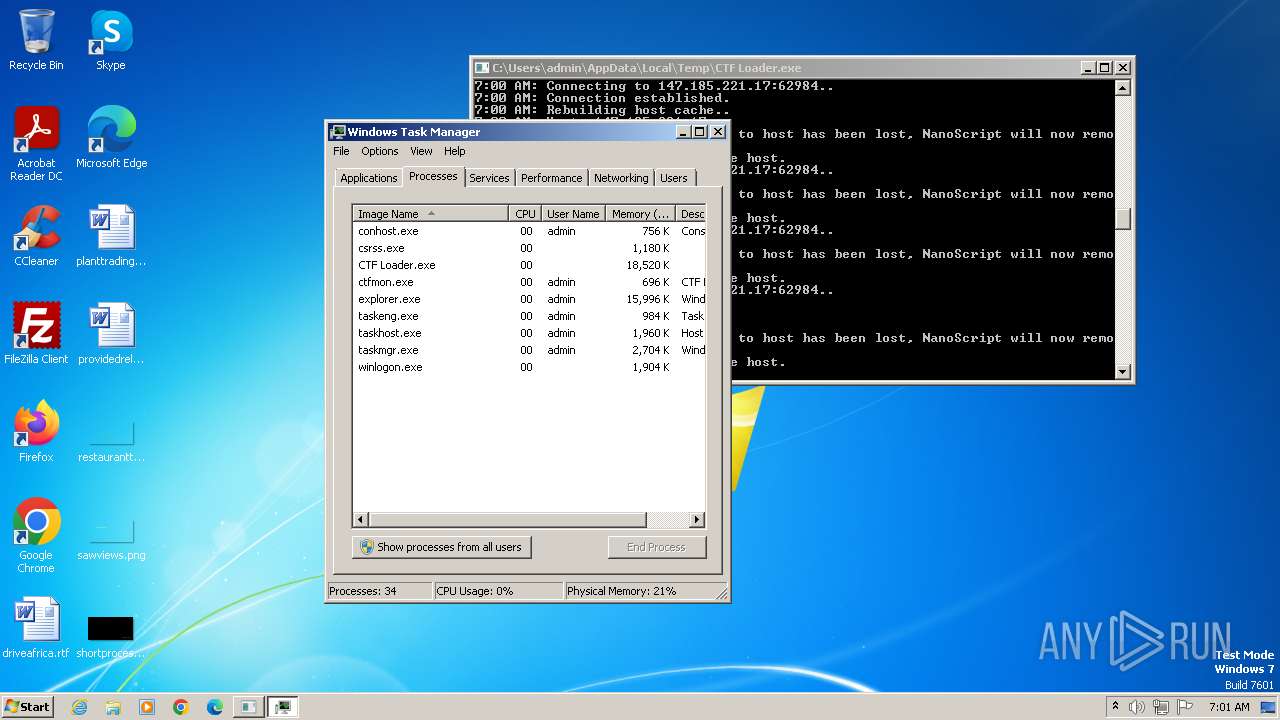
Task: Click the Start button
Action: 28,707
